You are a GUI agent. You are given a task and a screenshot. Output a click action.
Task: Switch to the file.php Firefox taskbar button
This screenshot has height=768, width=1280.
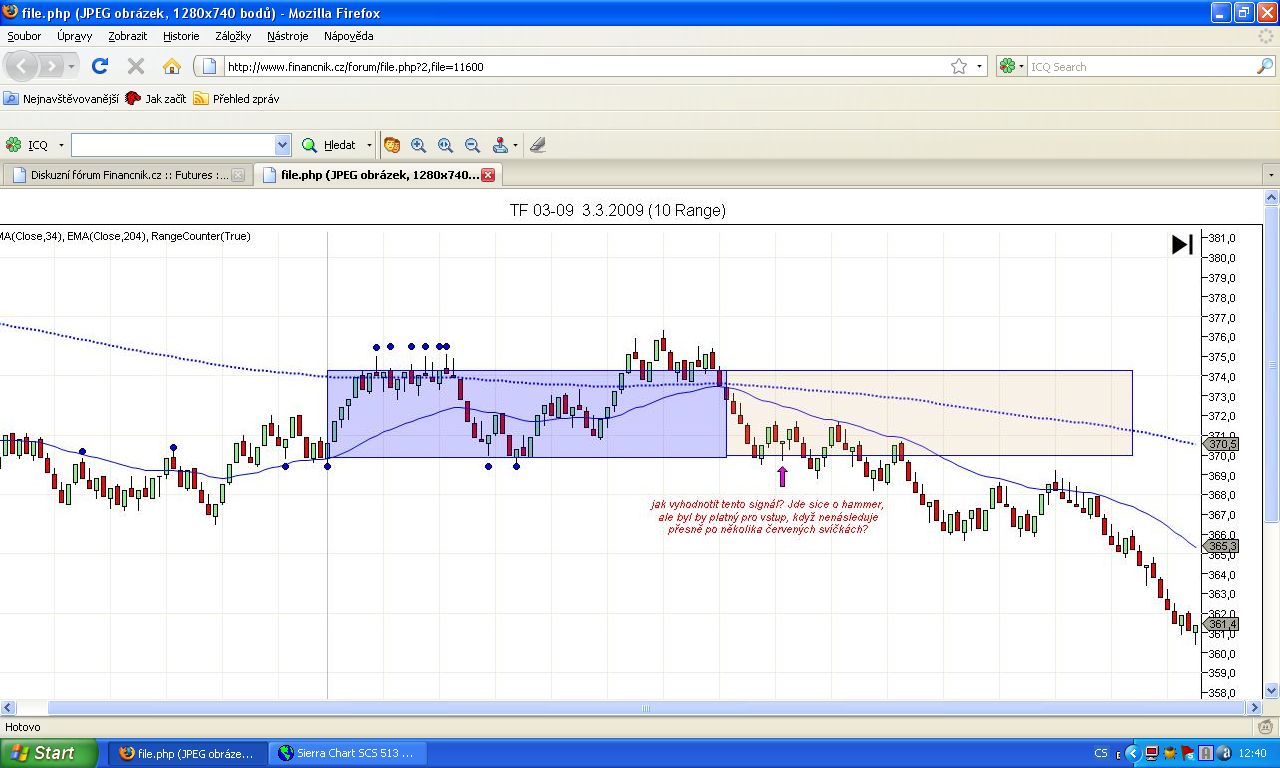(x=186, y=753)
